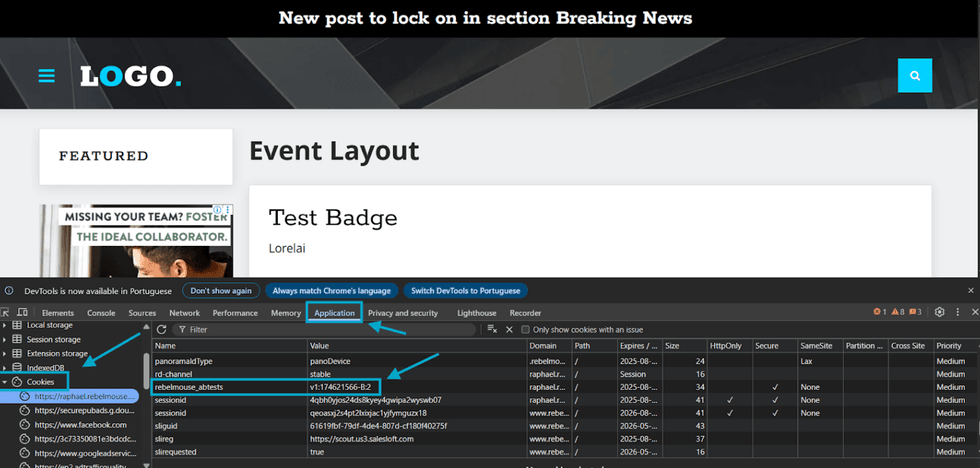Image resolution: width=980 pixels, height=468 pixels.
Task: Sort cookies by Name column header
Action: (230, 346)
